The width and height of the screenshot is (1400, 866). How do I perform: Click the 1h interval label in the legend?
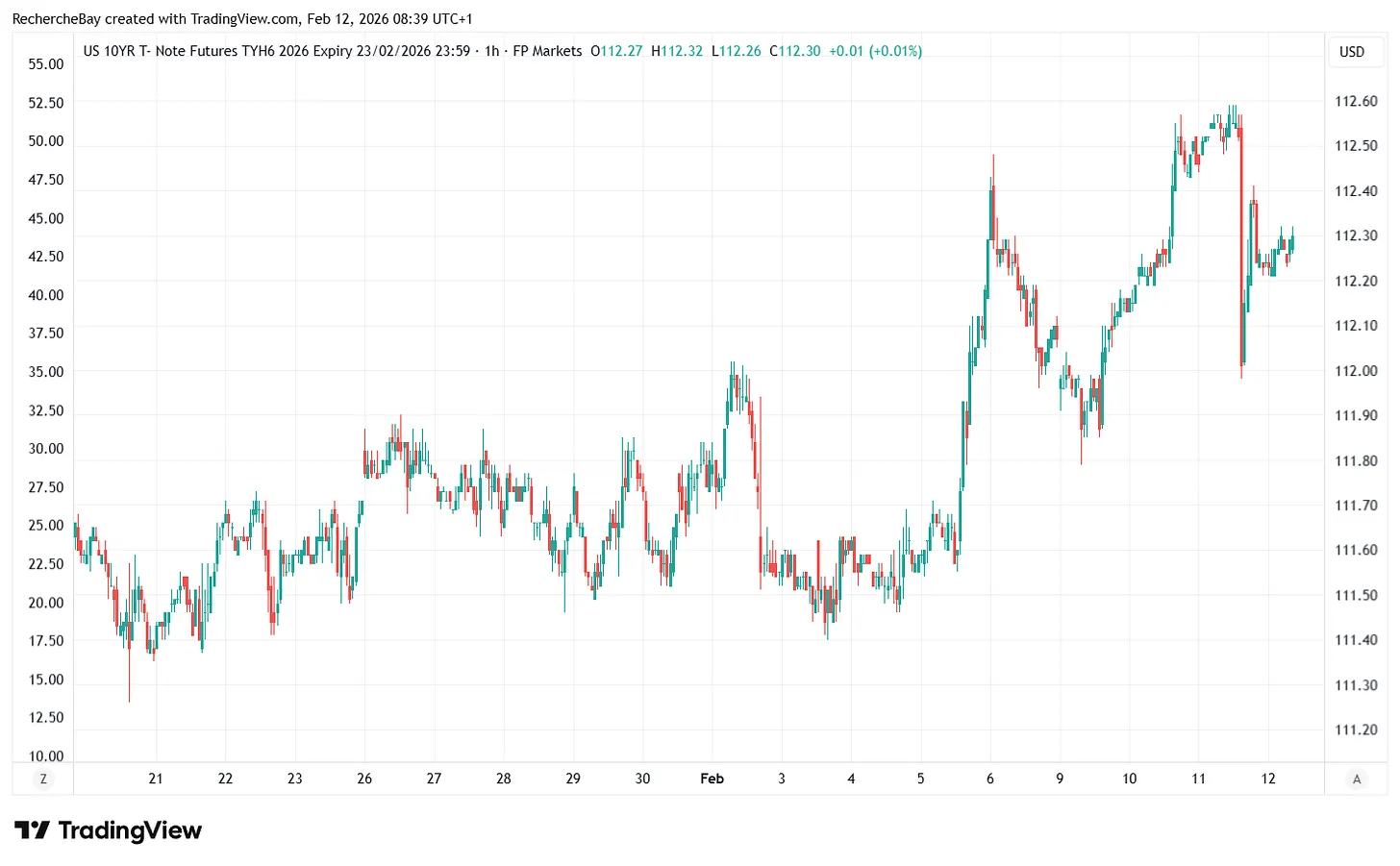(x=492, y=51)
